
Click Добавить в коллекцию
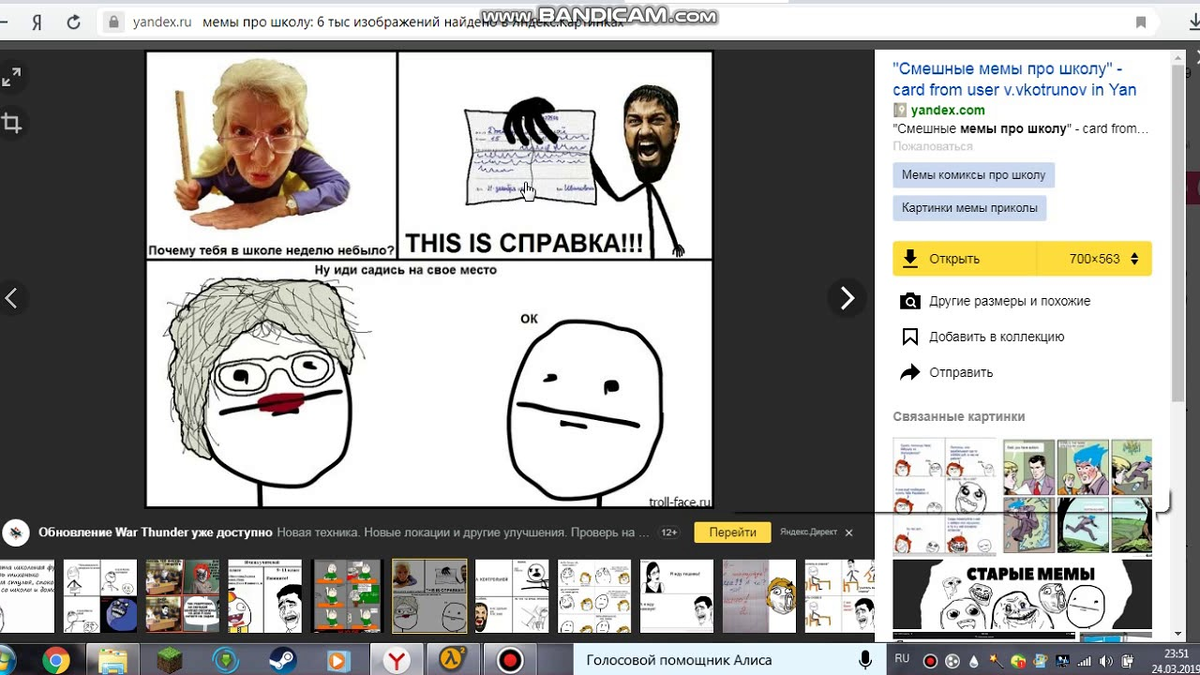tap(996, 337)
